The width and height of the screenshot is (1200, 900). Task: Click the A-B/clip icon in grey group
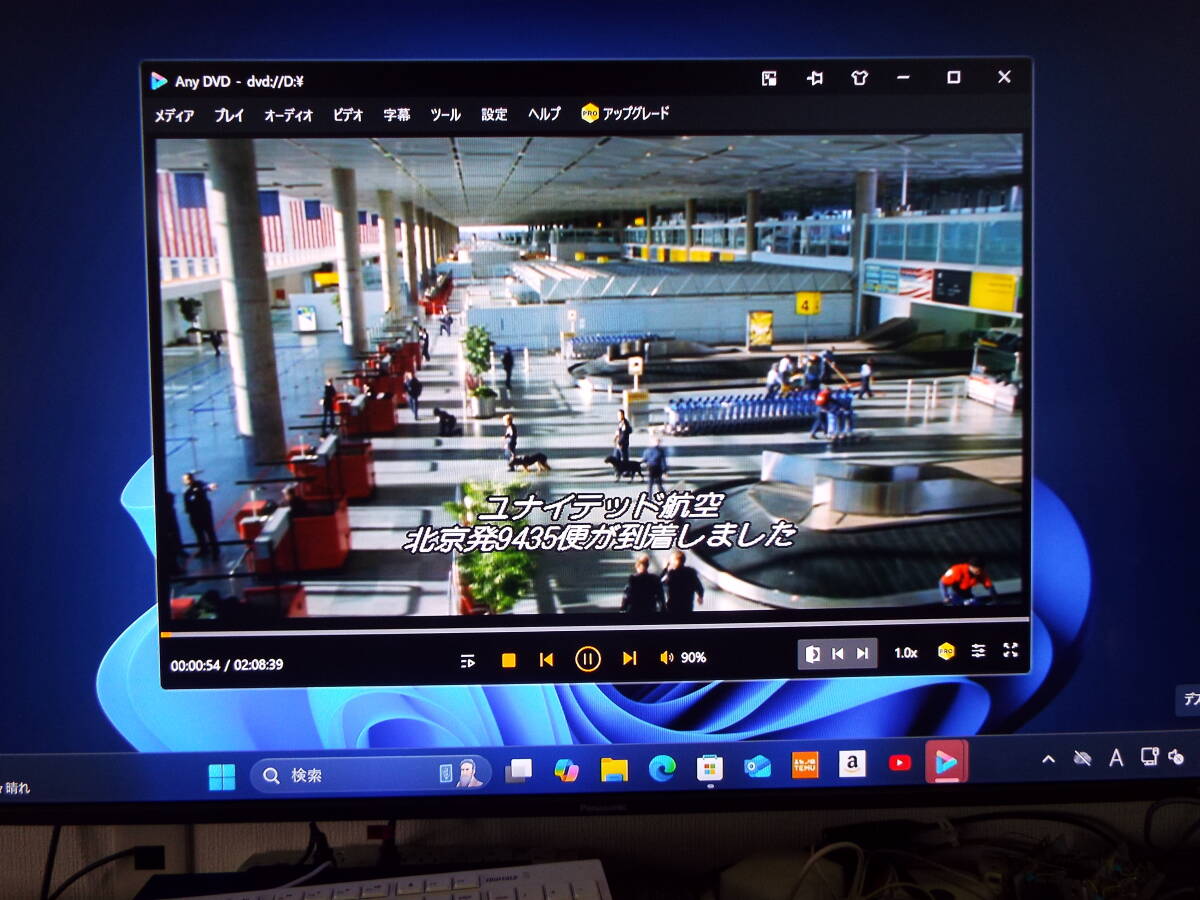(x=814, y=654)
